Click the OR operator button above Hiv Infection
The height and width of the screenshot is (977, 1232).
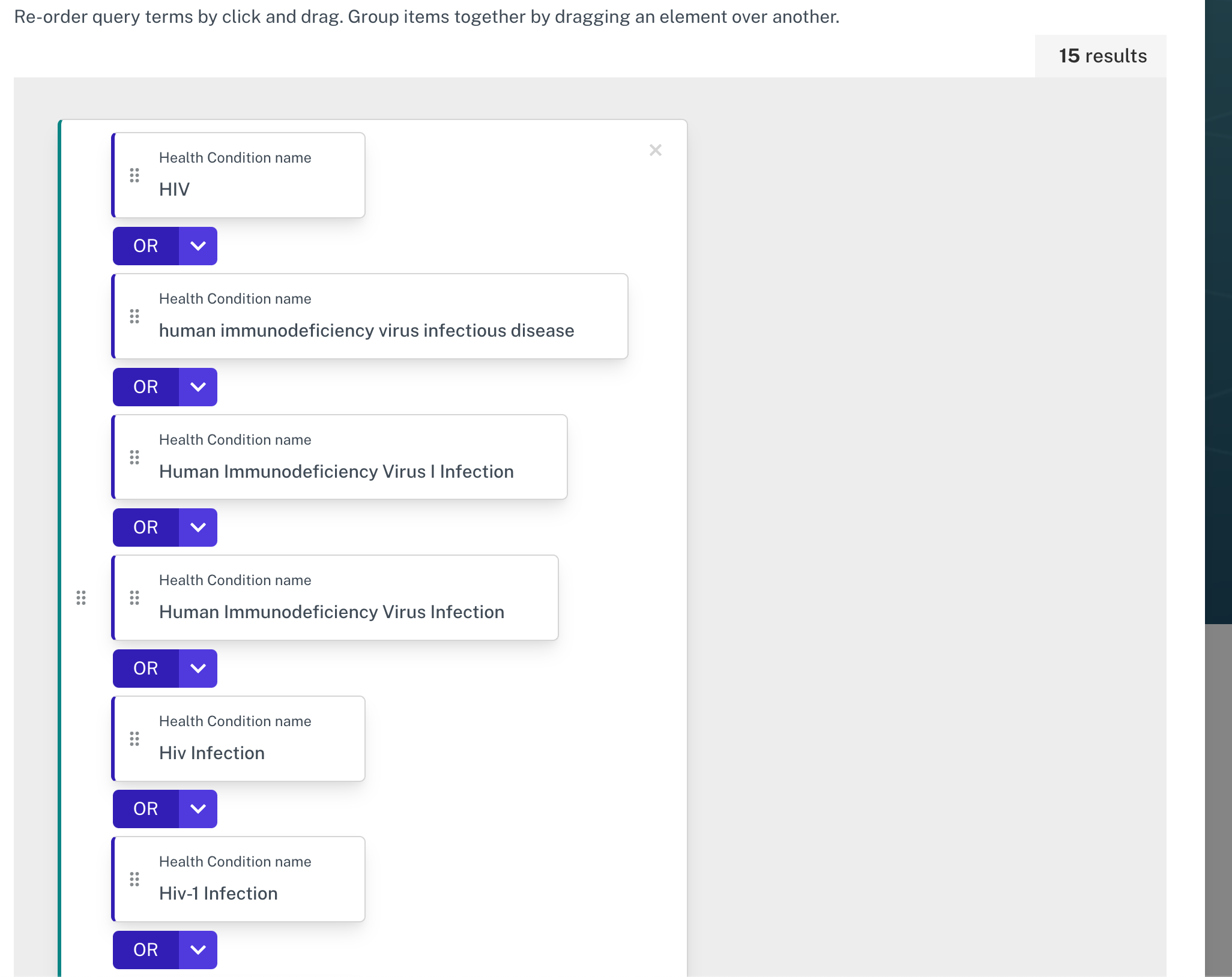coord(145,668)
